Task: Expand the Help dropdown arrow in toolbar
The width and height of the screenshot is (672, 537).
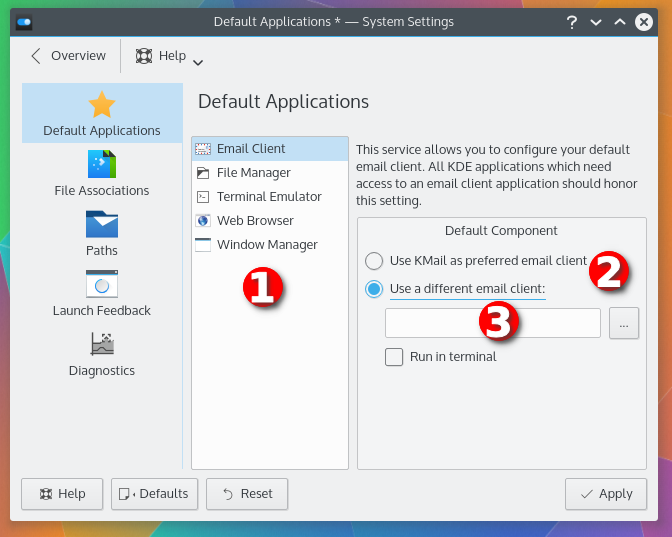Action: (198, 62)
